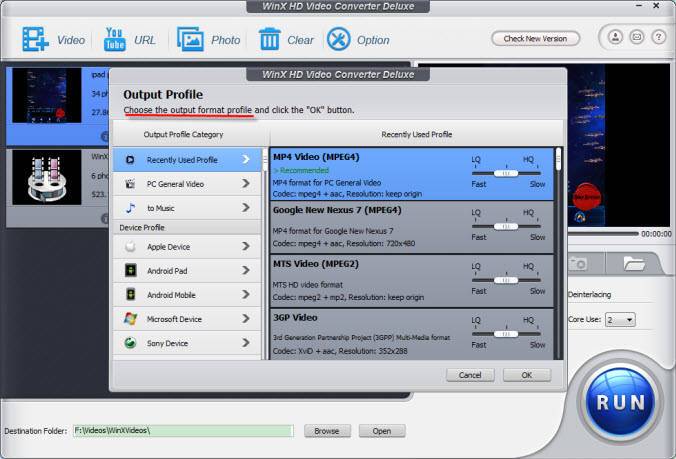676x459 pixels.
Task: Select Google New Nexus 7 (MPEG4) profile
Action: click(x=411, y=227)
